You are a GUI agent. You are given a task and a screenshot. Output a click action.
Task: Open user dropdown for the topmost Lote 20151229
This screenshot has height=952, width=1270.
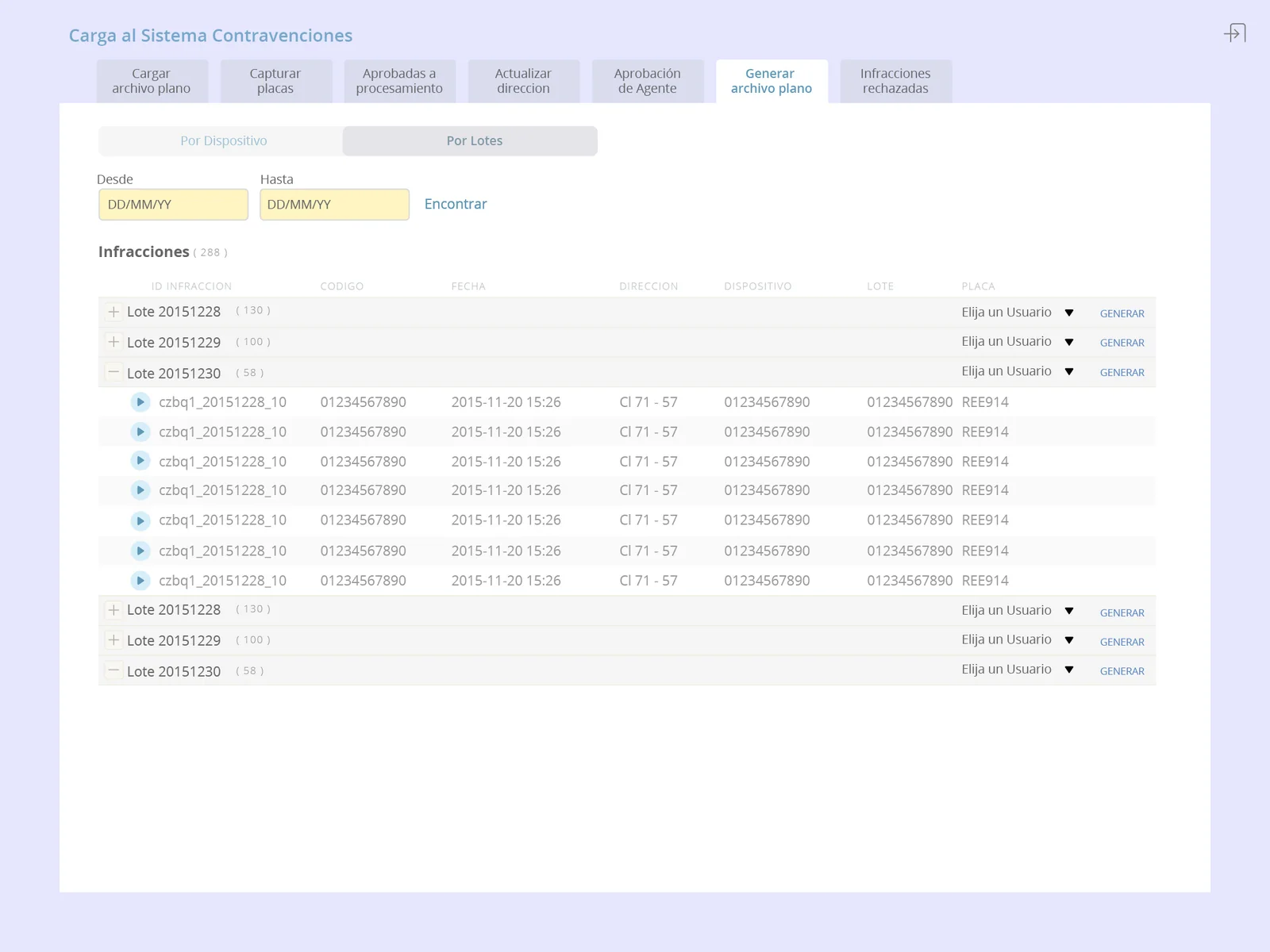point(1018,342)
